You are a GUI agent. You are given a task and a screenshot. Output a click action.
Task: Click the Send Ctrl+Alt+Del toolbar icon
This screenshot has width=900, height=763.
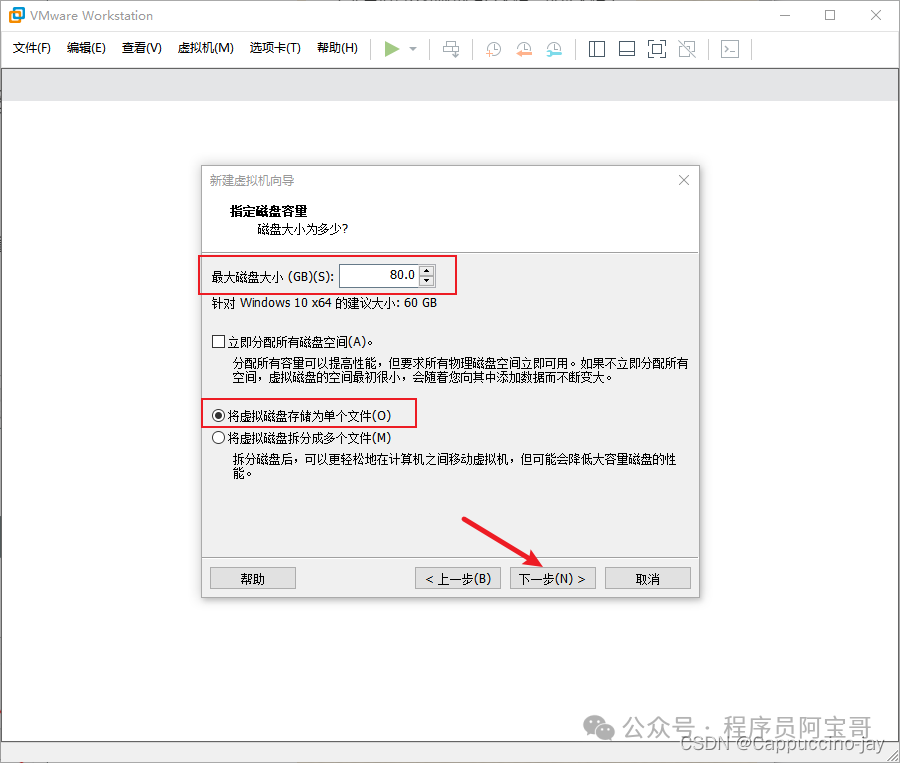tap(451, 49)
